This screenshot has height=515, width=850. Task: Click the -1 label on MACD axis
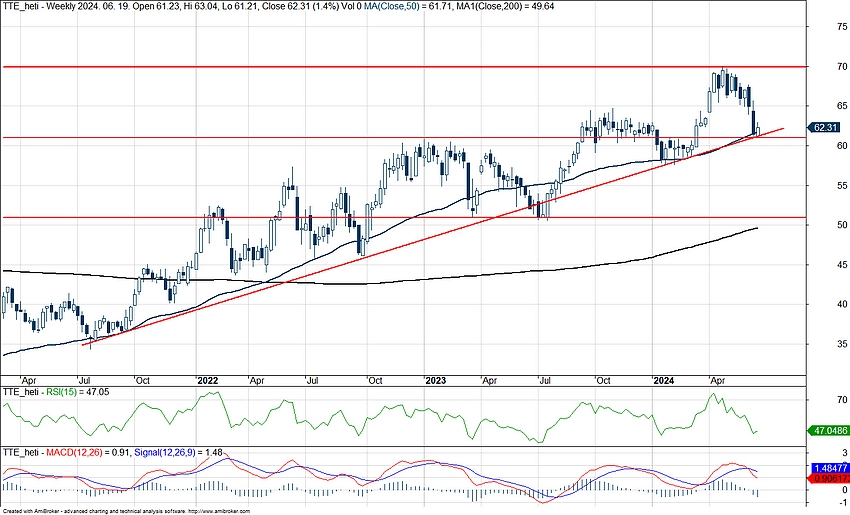coord(843,503)
